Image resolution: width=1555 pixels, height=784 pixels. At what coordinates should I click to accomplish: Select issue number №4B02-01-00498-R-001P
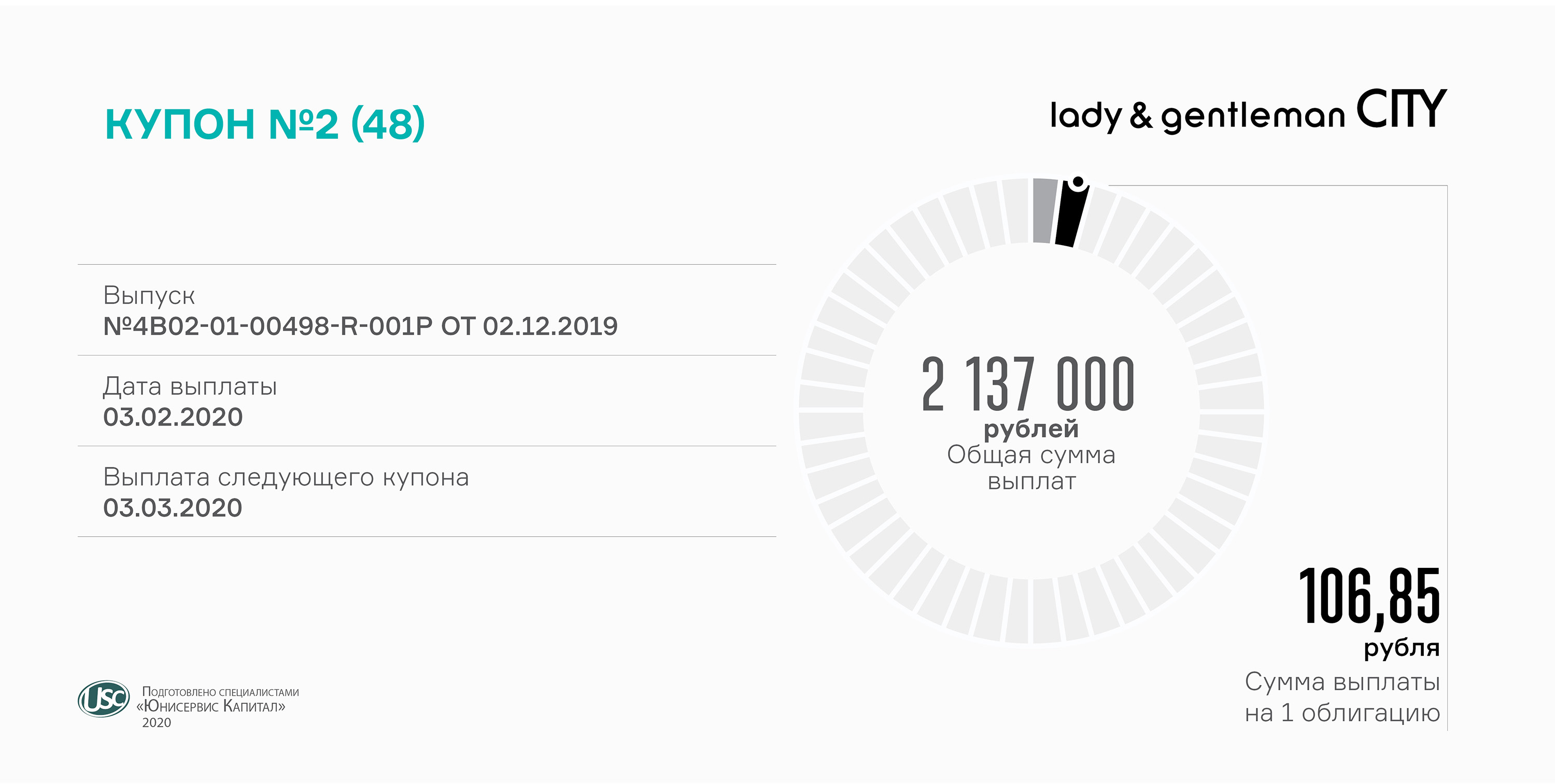pyautogui.click(x=268, y=326)
